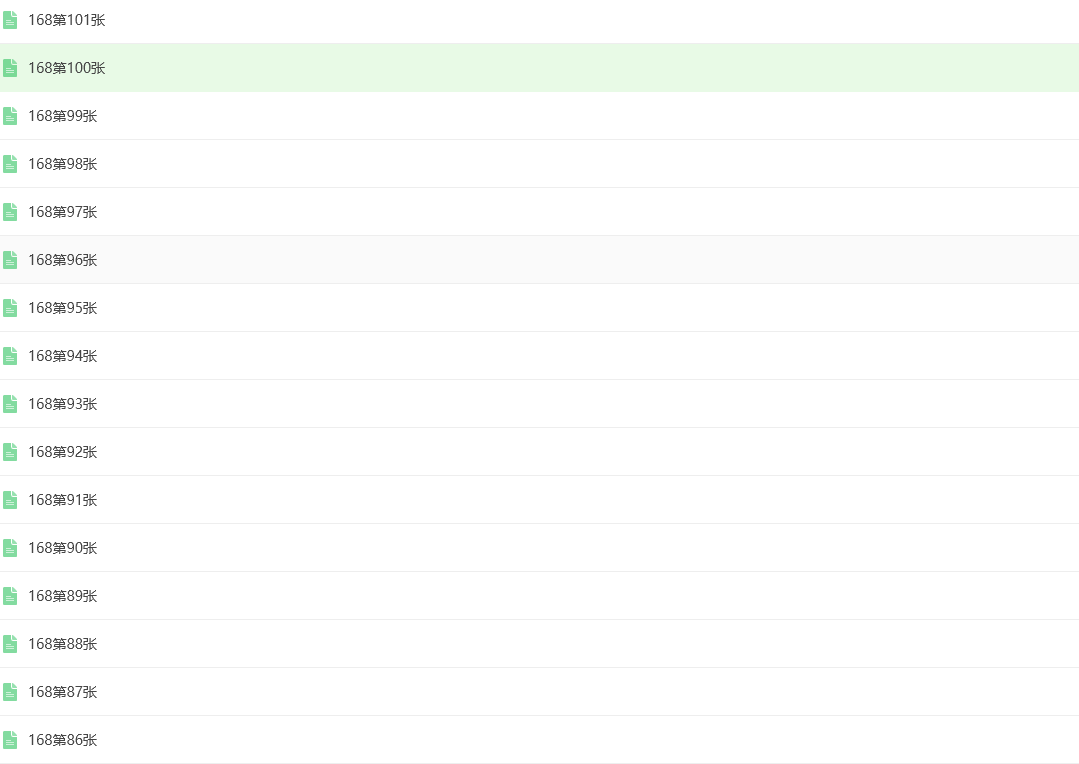1079x764 pixels.
Task: Click the document icon for 168第87张
Action: point(10,692)
